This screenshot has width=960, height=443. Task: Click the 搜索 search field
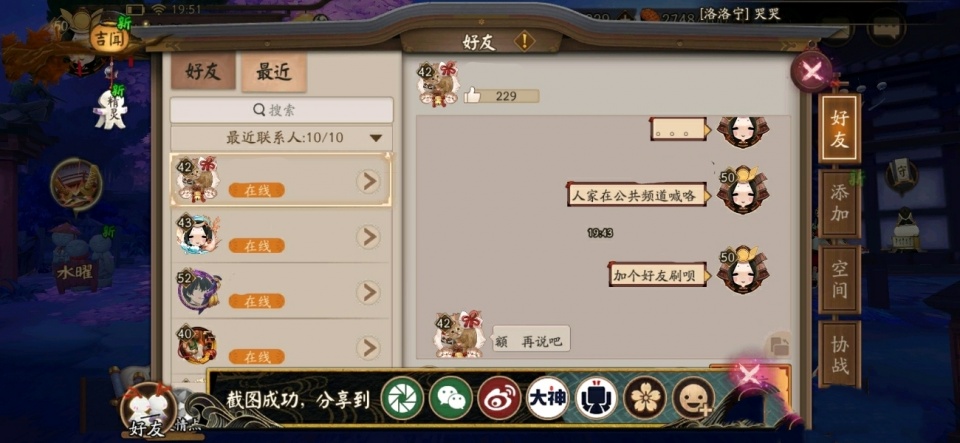(x=282, y=110)
